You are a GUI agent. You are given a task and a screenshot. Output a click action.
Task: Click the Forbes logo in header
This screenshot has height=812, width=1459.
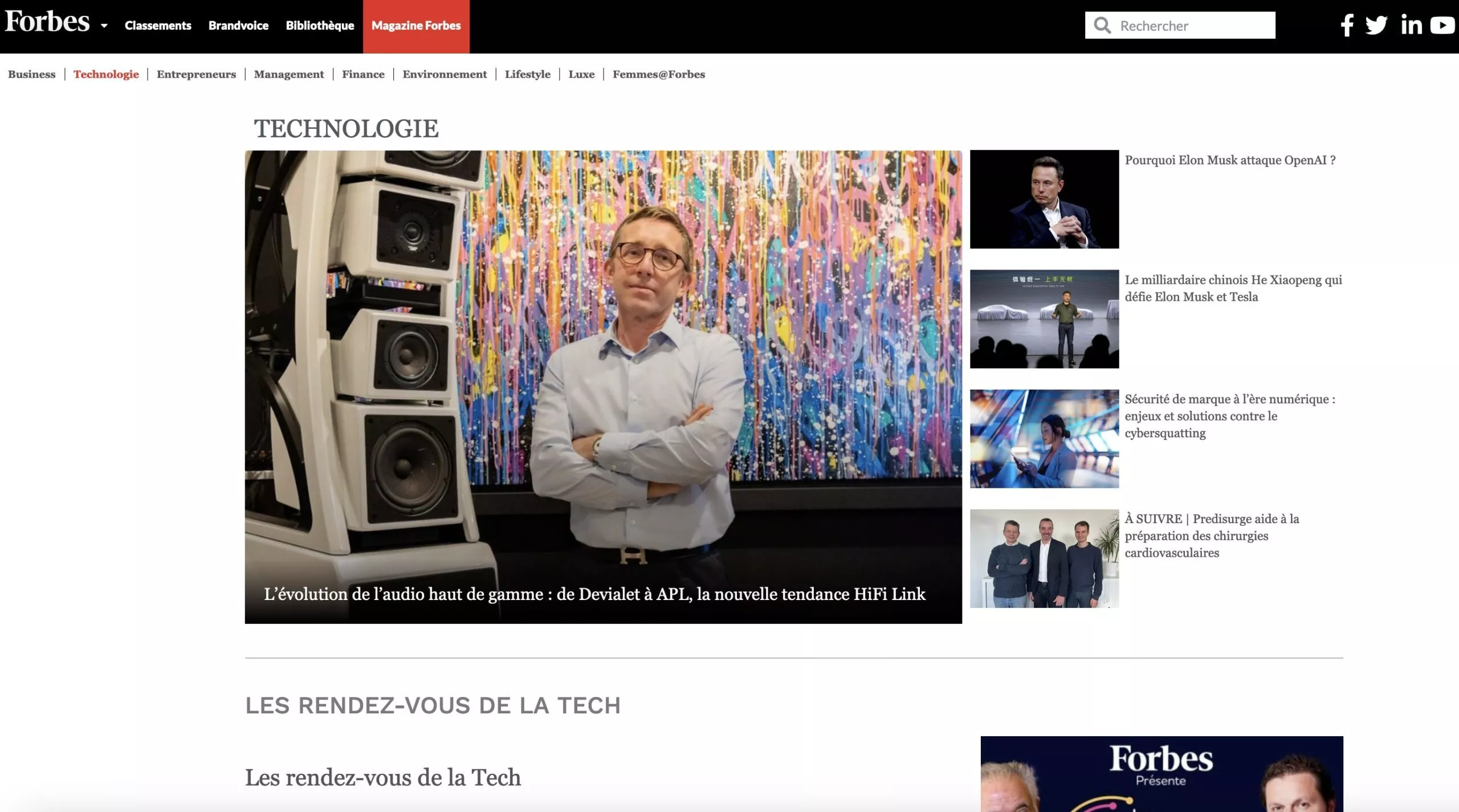click(x=47, y=22)
